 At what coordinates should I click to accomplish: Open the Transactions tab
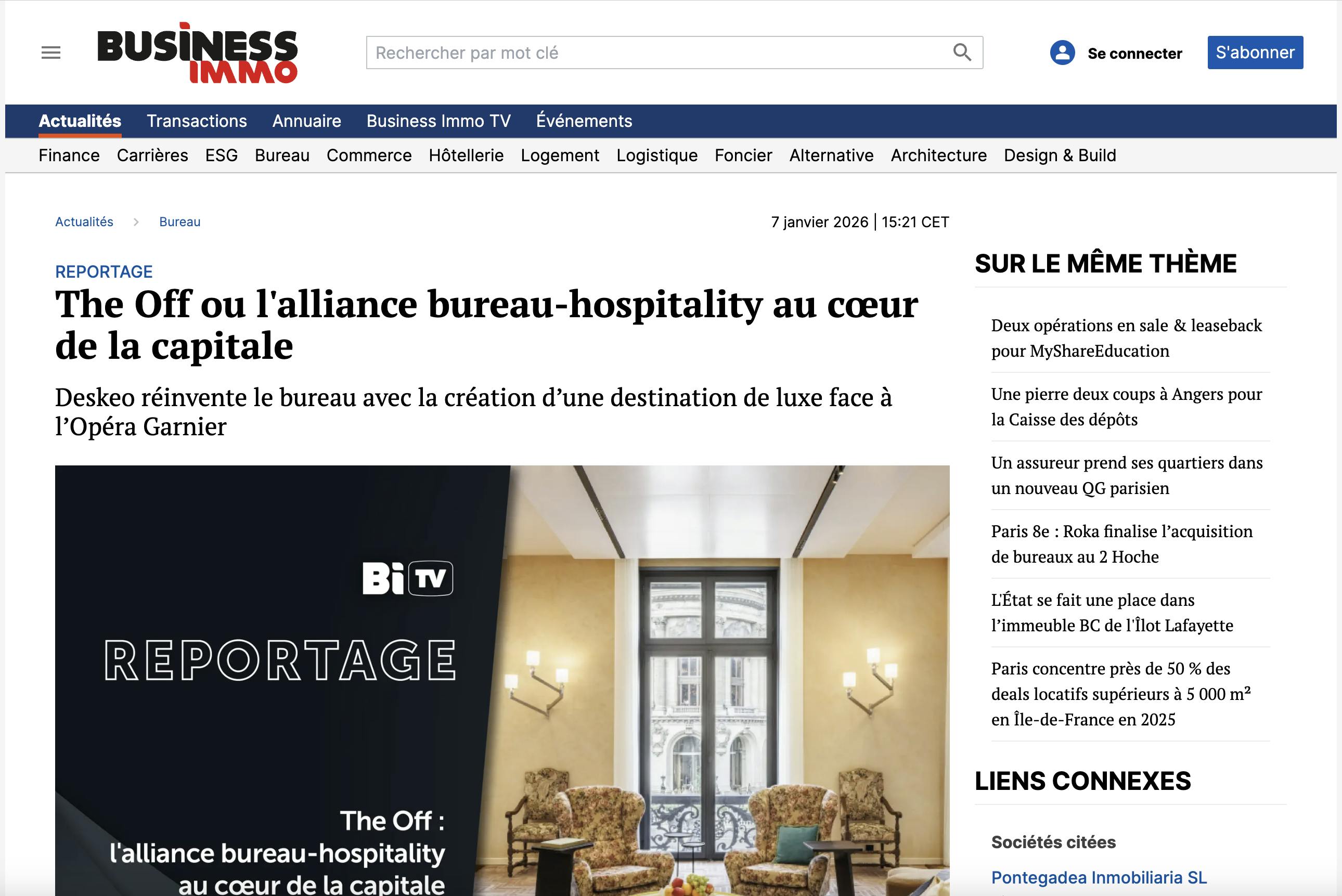click(x=197, y=121)
